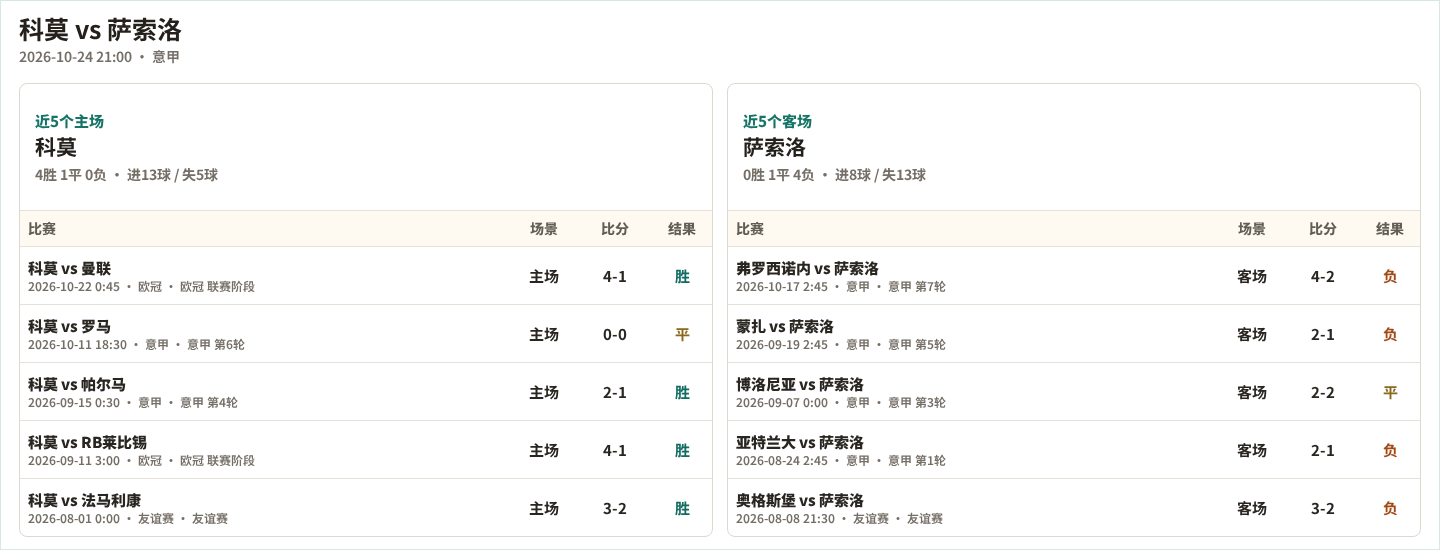Click the date line 2026-09-11 3:00 欧冠
The width and height of the screenshot is (1440, 550).
[141, 461]
